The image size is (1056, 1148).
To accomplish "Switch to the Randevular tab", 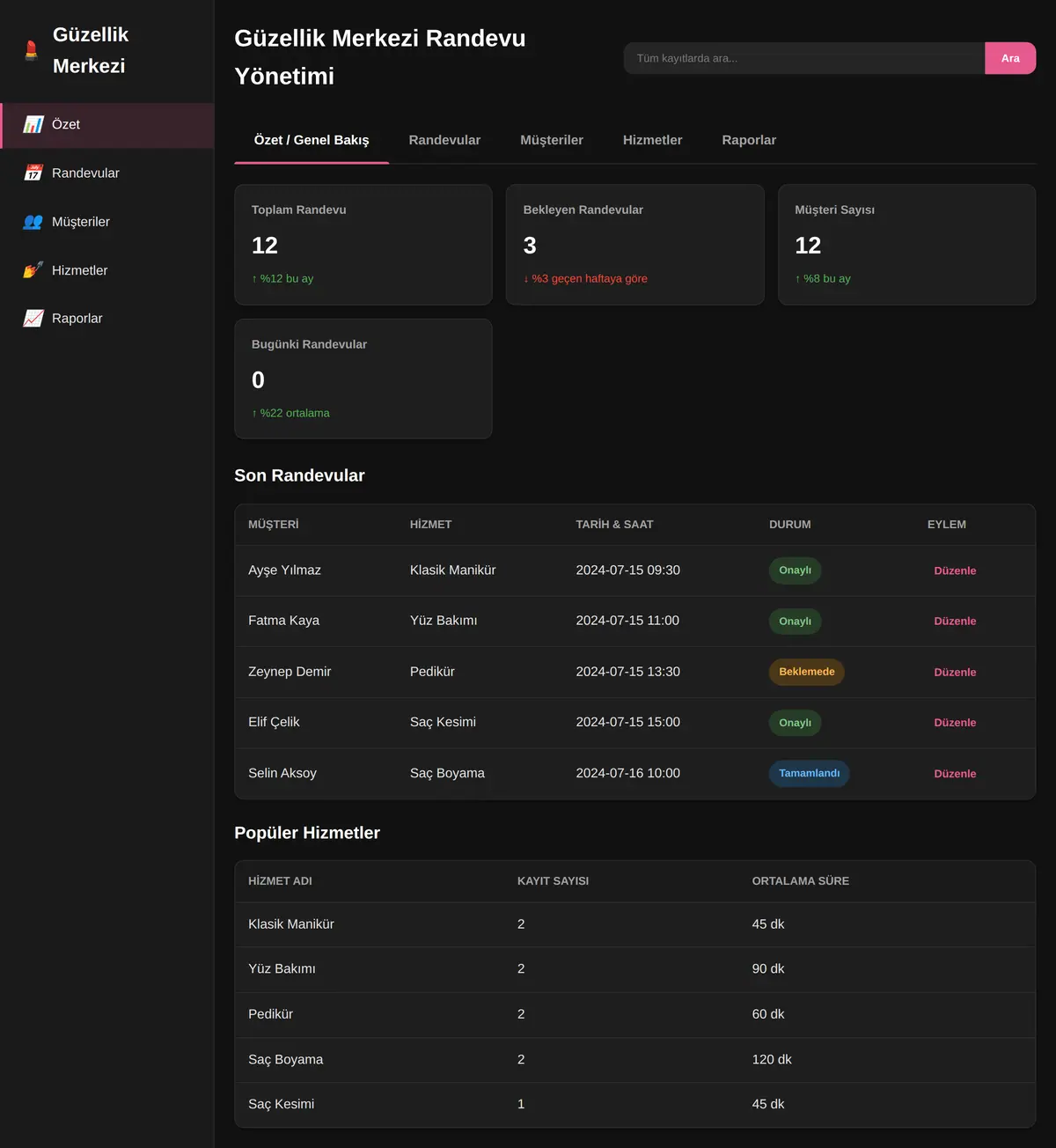I will pyautogui.click(x=444, y=140).
